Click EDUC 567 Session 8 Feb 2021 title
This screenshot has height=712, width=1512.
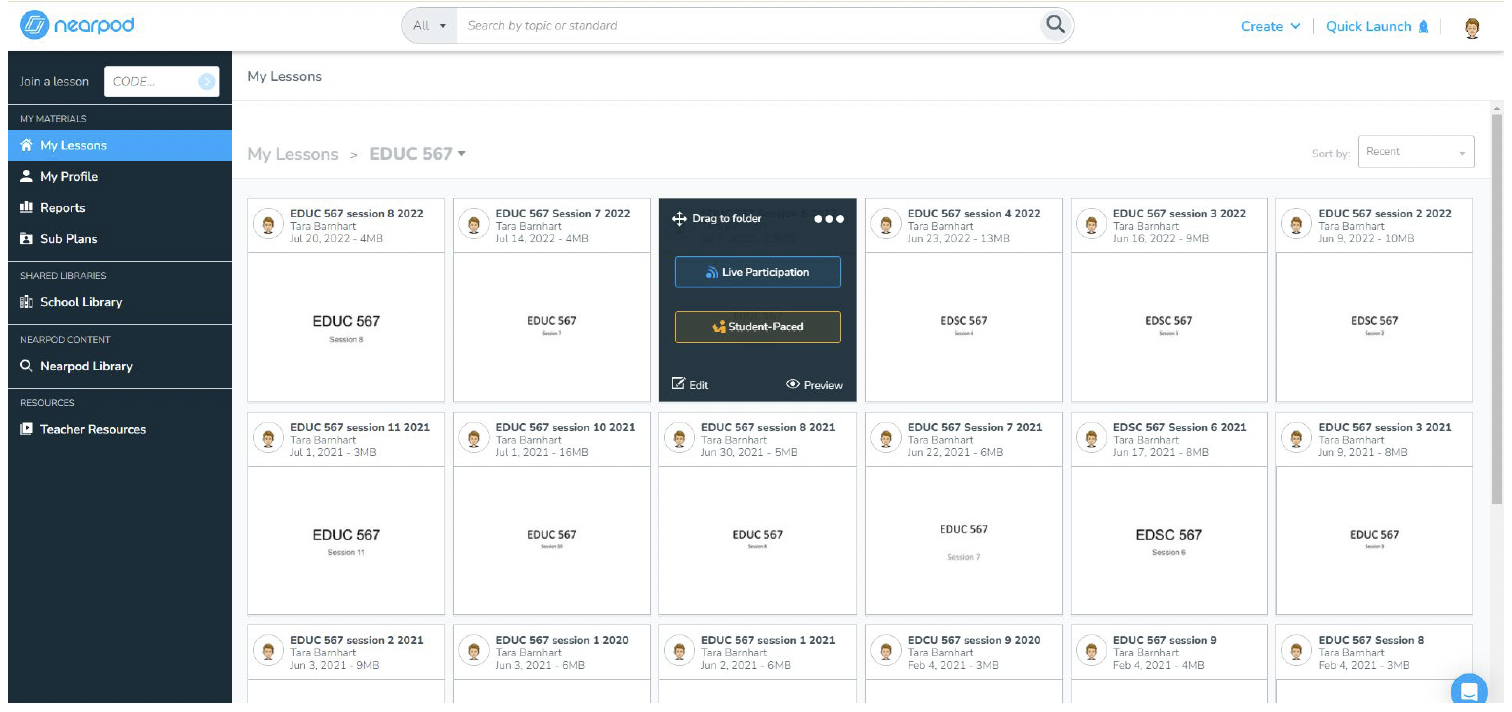[x=1371, y=640]
